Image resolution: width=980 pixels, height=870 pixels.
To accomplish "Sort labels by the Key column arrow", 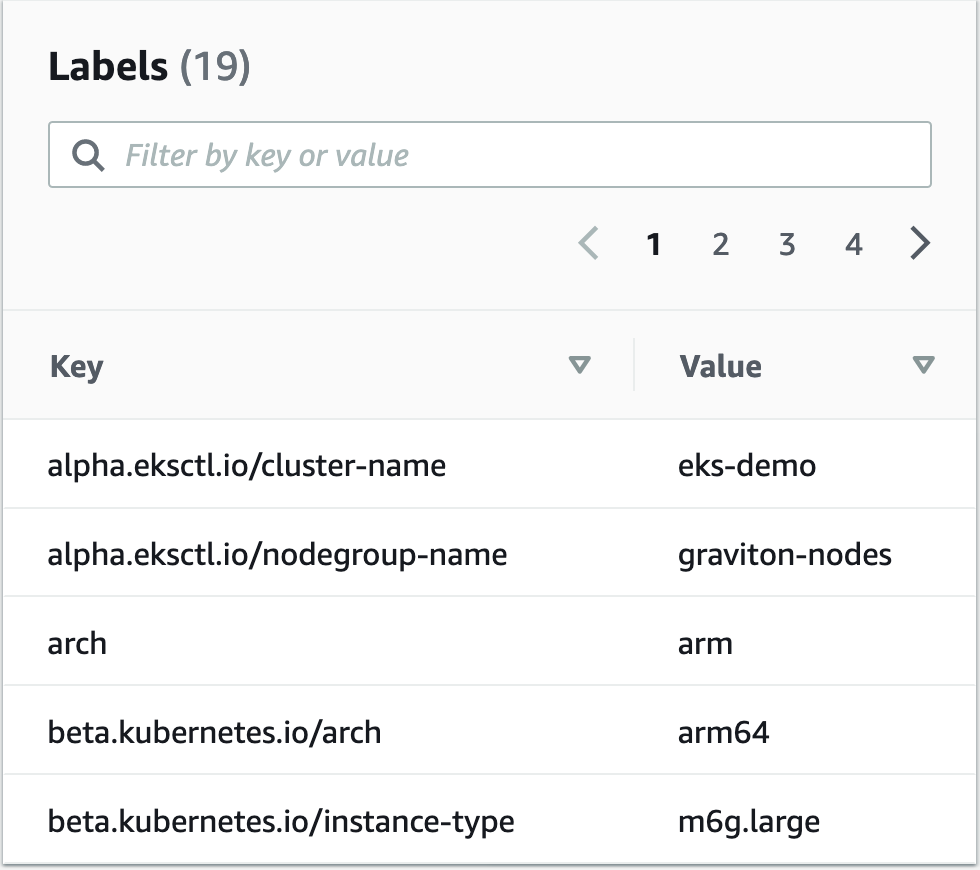I will click(580, 366).
